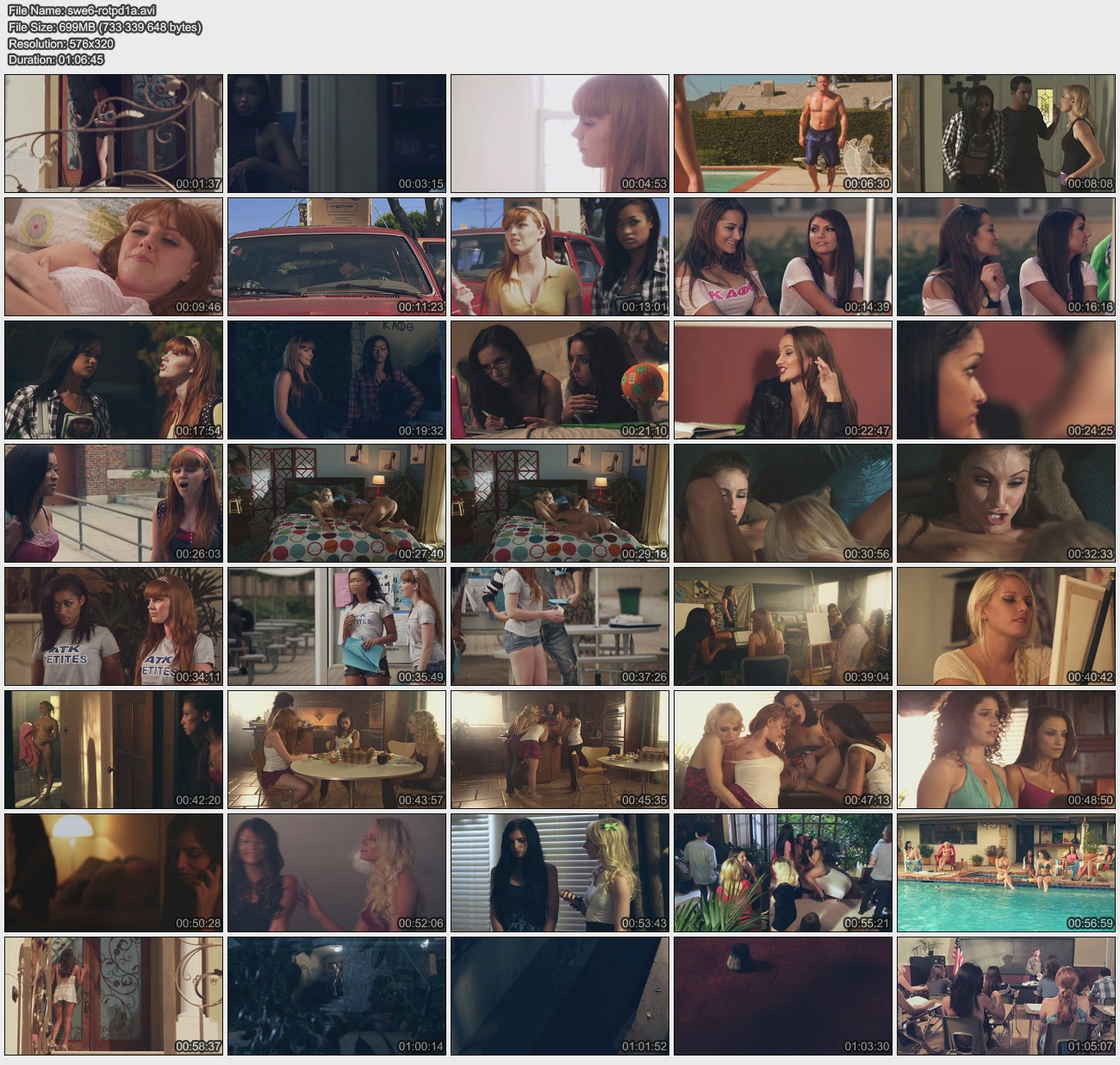The width and height of the screenshot is (1120, 1065).
Task: Select the front door thumbnail at 00:58:37
Action: coord(114,996)
